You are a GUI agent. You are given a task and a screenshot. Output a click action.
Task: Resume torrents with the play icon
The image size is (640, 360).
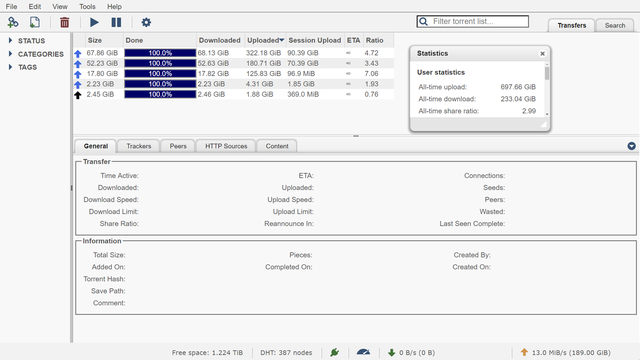point(94,22)
